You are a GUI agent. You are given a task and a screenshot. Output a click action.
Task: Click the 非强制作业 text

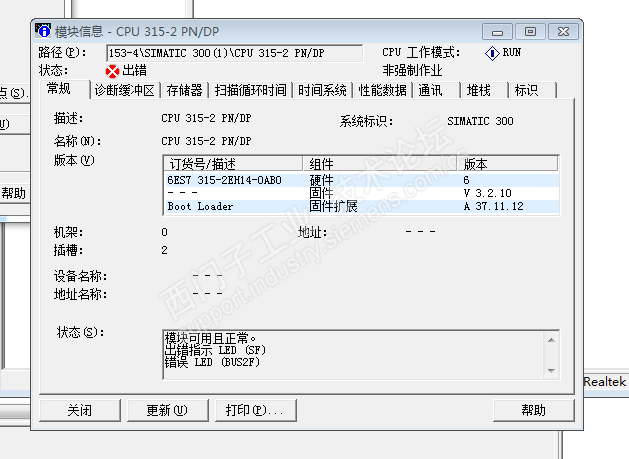click(412, 71)
